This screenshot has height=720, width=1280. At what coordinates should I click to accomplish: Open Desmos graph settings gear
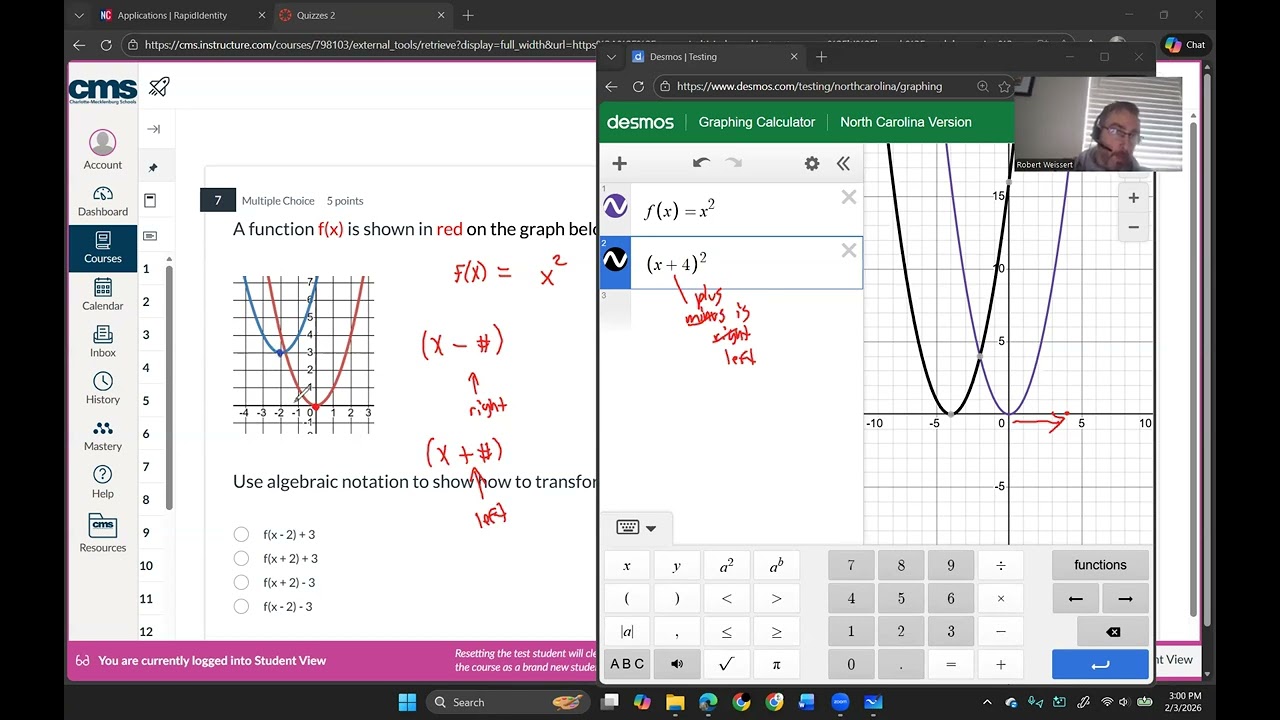812,163
